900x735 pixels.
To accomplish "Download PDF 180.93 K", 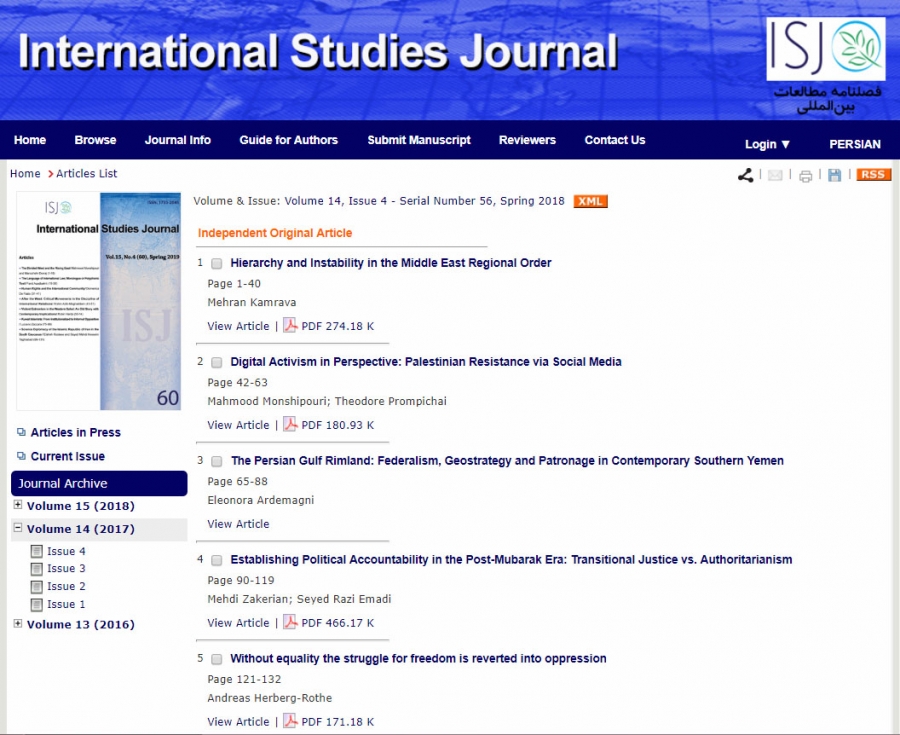I will 338,425.
